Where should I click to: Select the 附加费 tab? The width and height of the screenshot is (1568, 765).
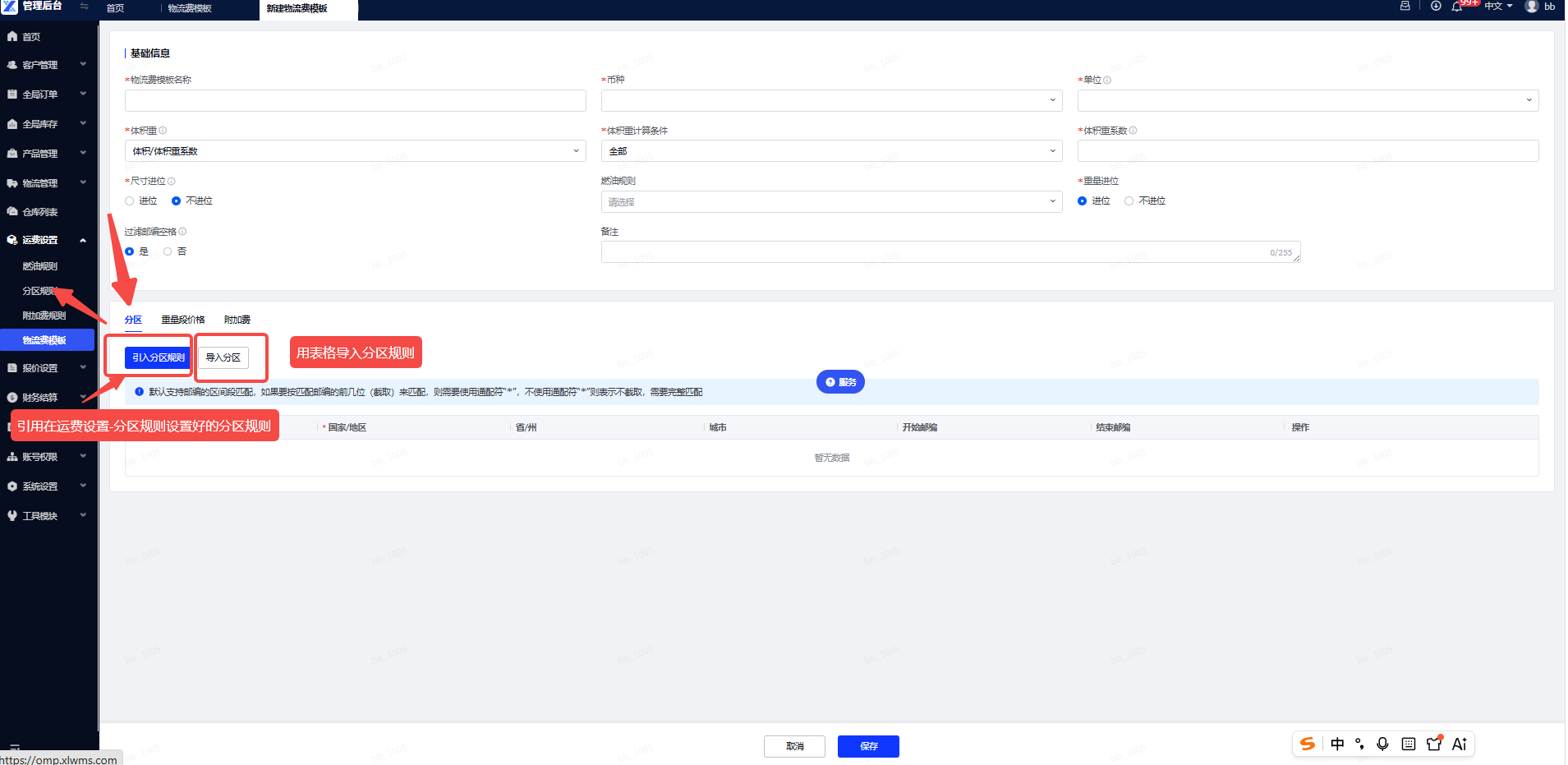click(237, 320)
